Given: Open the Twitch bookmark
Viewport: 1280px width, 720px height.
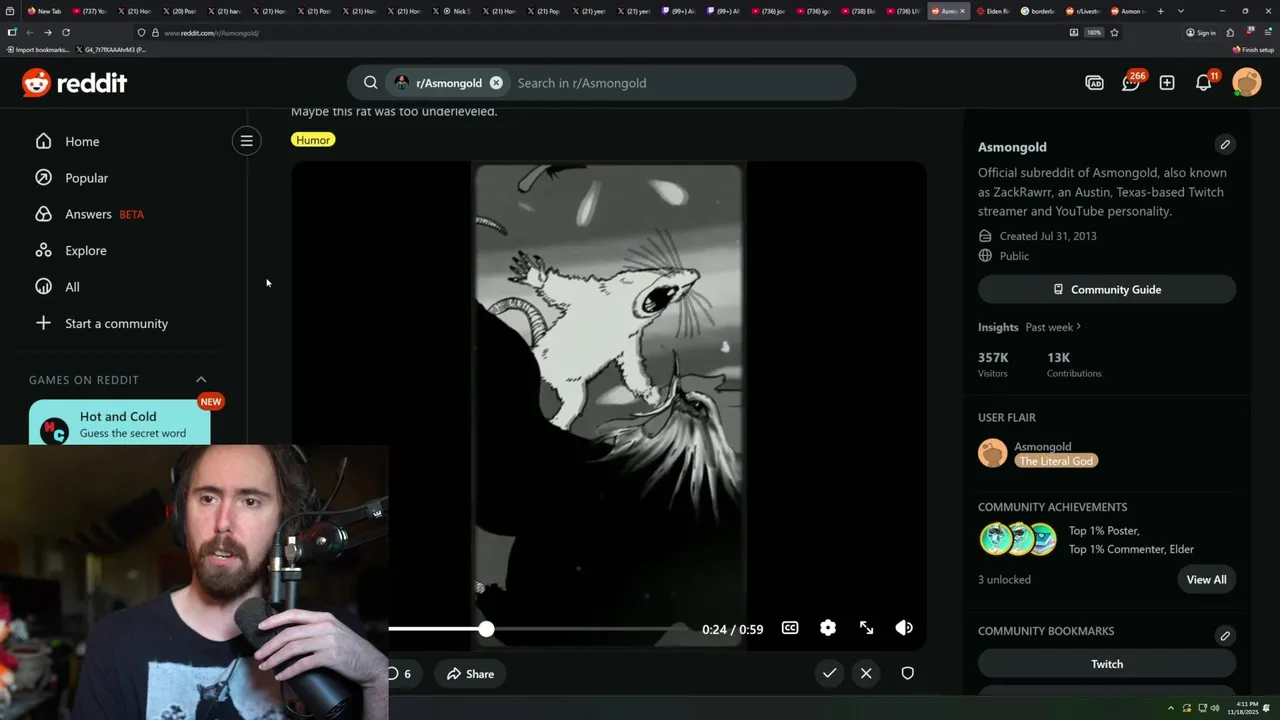Looking at the screenshot, I should point(1107,664).
